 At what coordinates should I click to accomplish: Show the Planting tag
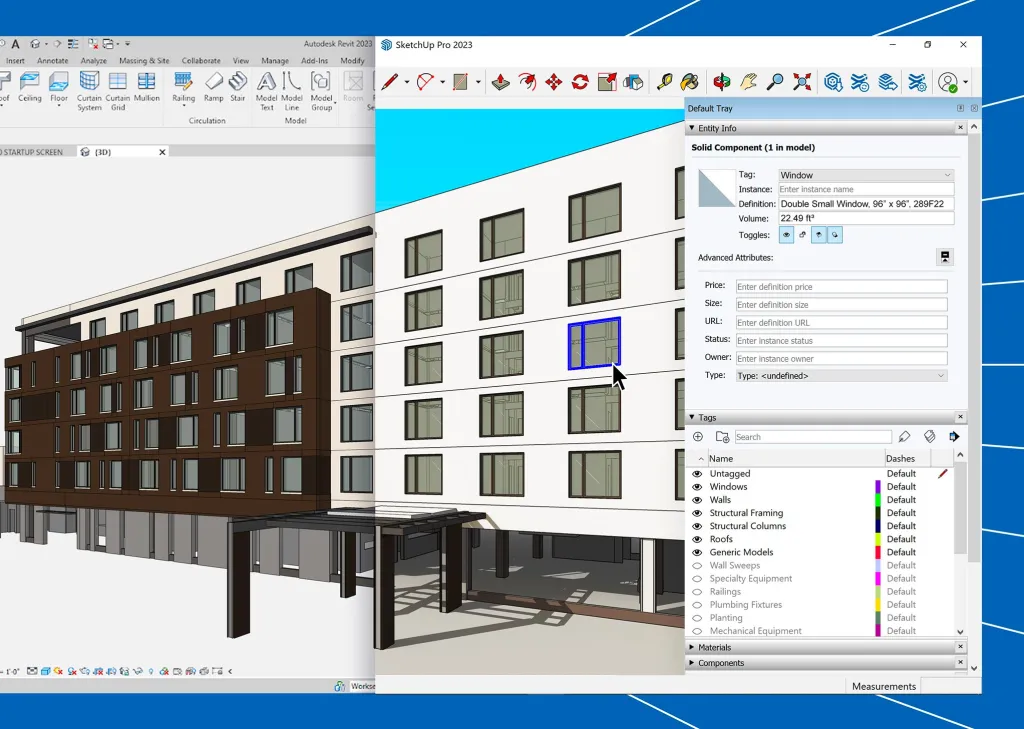(697, 618)
